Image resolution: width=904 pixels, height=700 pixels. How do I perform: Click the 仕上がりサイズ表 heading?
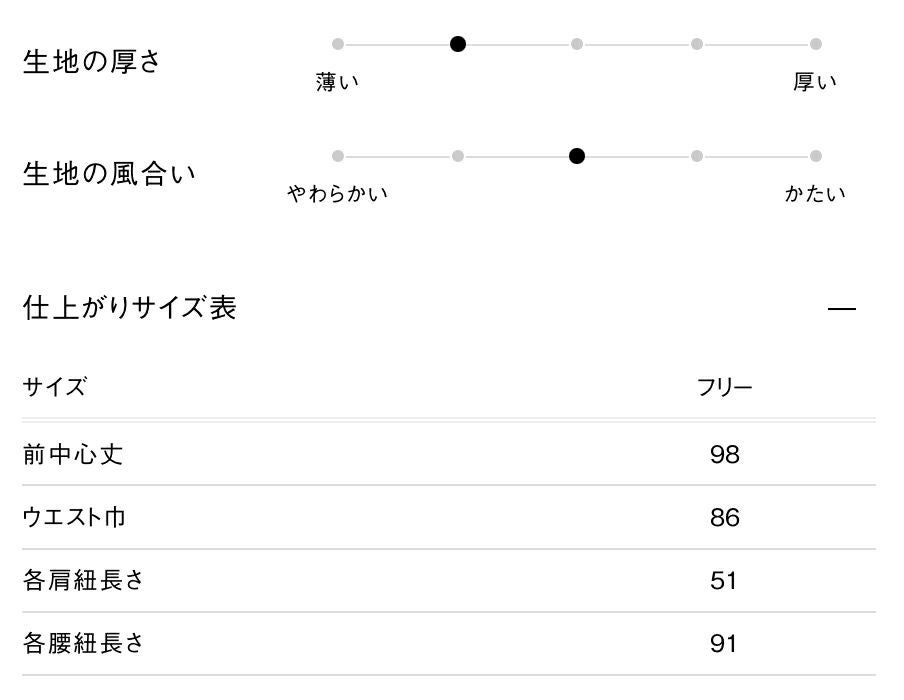[x=130, y=308]
